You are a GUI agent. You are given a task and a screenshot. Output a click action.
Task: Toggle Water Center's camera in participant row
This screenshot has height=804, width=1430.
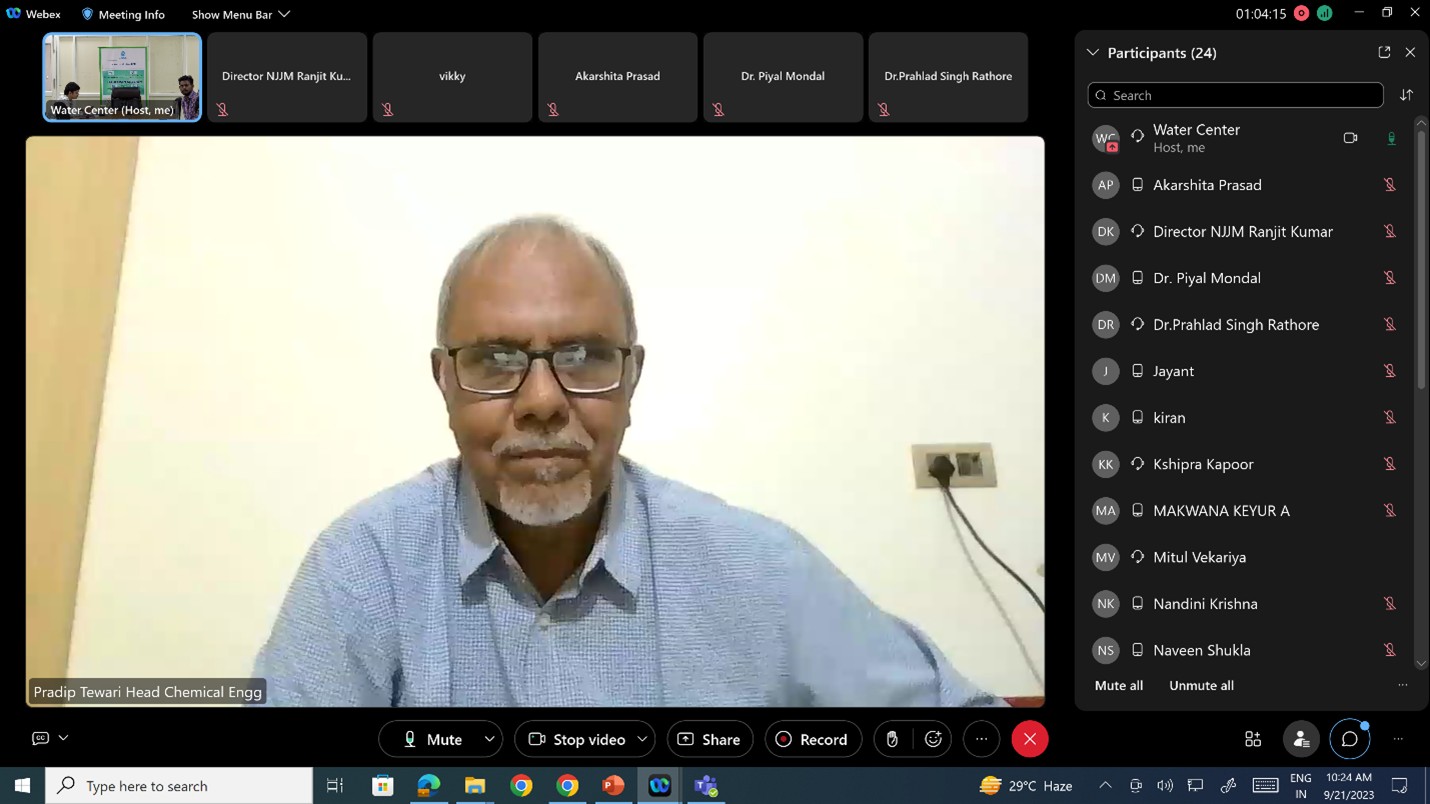[x=1350, y=137]
